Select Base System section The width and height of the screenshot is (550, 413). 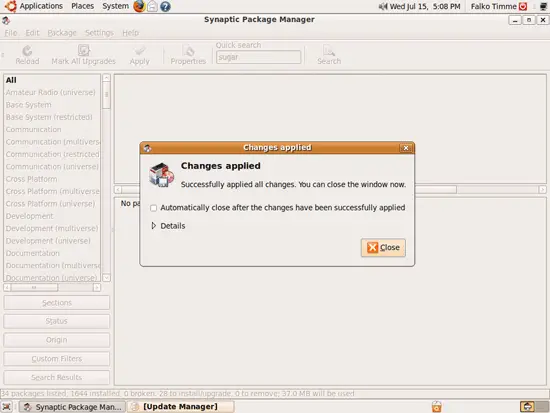(x=52, y=105)
